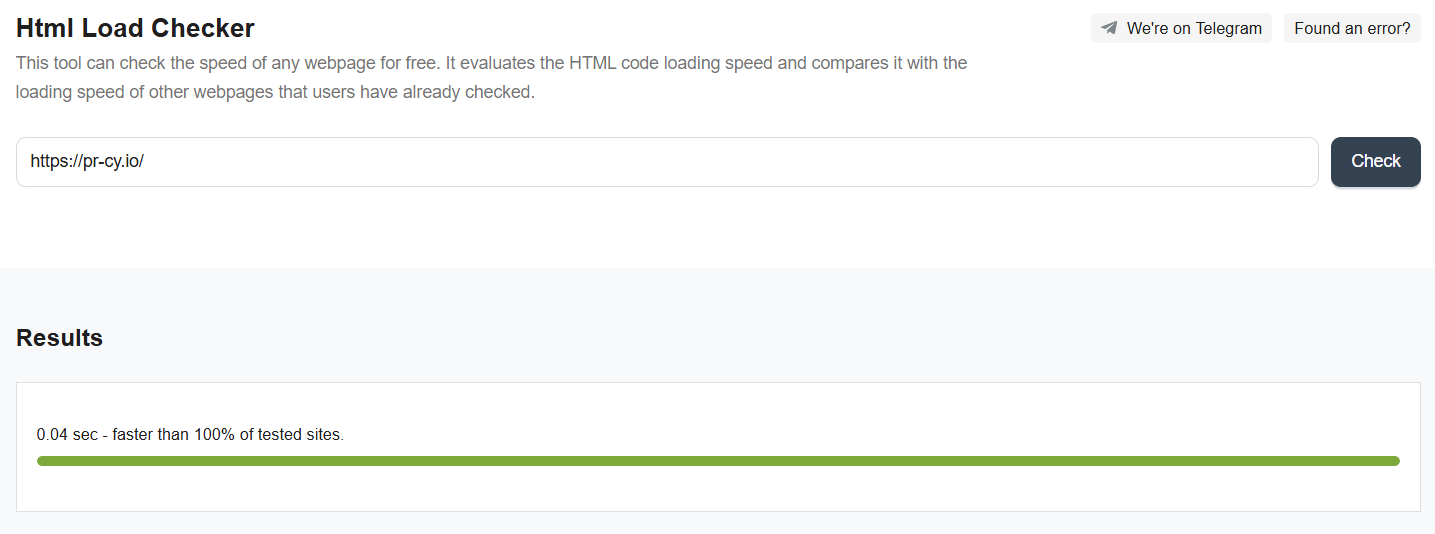Click the "Results" heading
The image size is (1435, 534).
click(60, 338)
